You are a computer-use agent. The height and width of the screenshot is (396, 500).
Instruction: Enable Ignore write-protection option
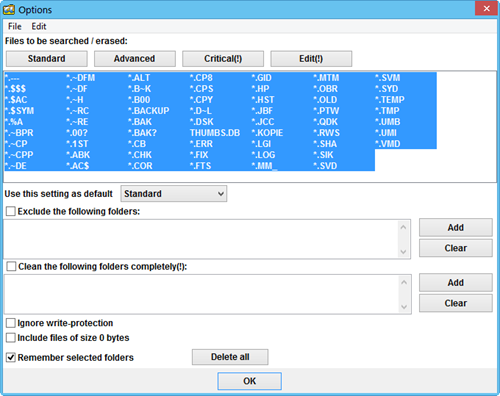click(11, 323)
